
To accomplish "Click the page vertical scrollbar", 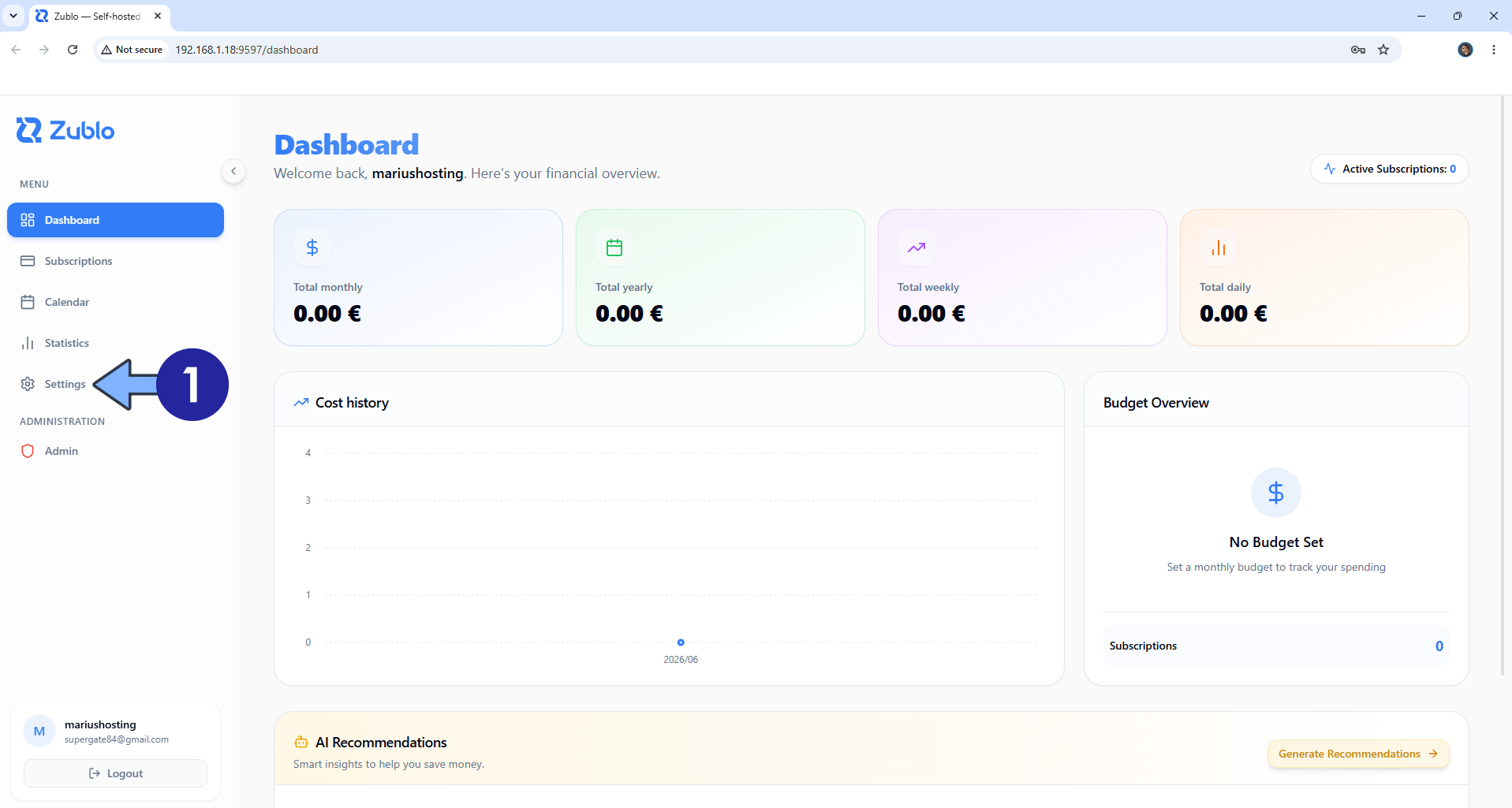I will [1502, 386].
